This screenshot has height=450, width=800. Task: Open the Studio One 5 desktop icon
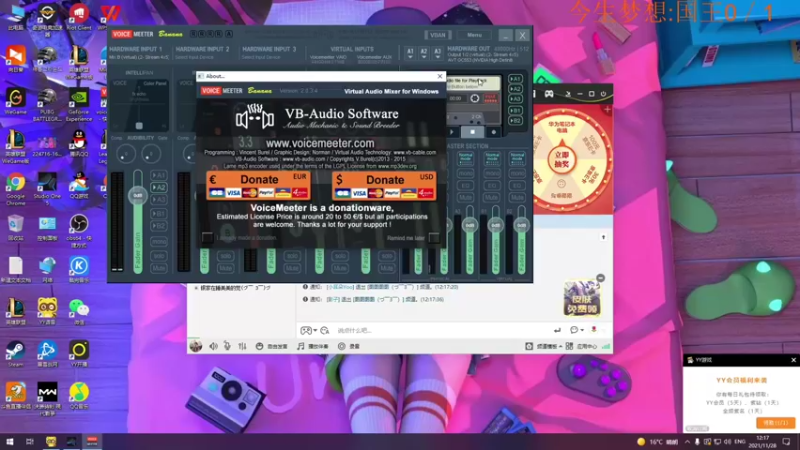[47, 186]
